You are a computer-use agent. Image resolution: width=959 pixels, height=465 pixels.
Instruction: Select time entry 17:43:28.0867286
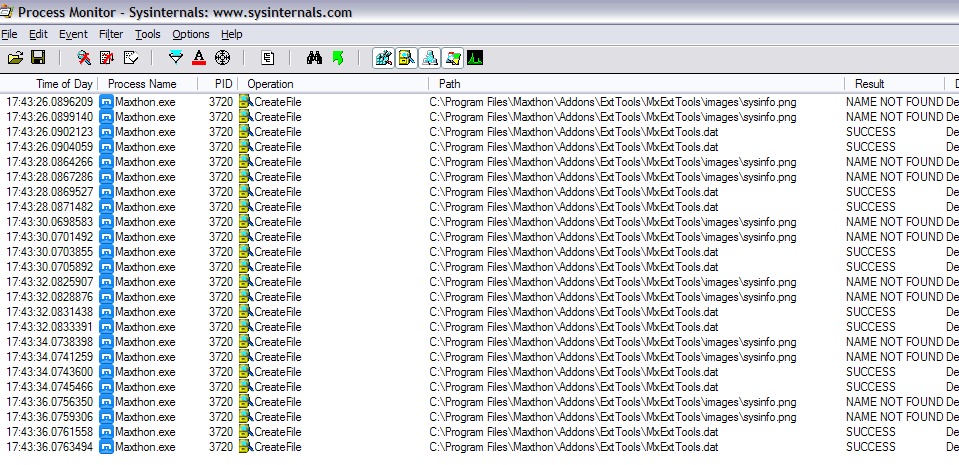(x=50, y=177)
